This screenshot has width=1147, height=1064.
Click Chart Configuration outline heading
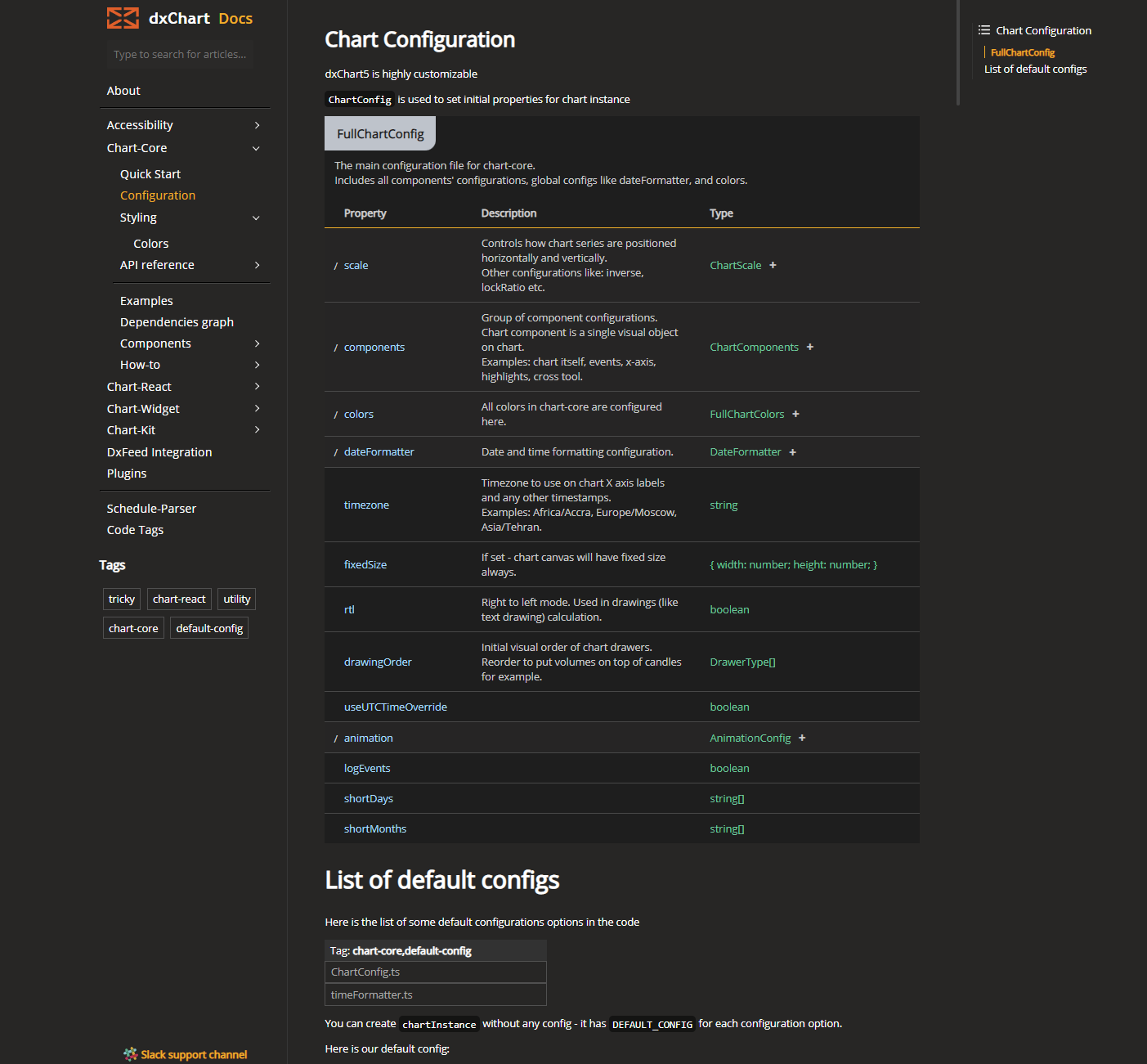tap(1043, 30)
